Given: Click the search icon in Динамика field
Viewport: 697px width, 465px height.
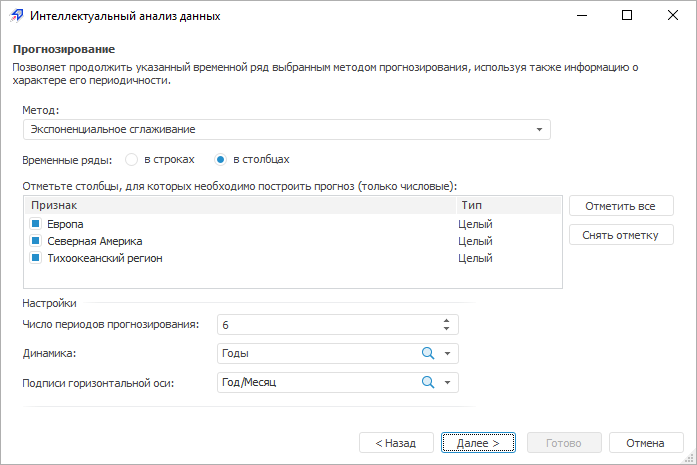Looking at the screenshot, I should (427, 353).
